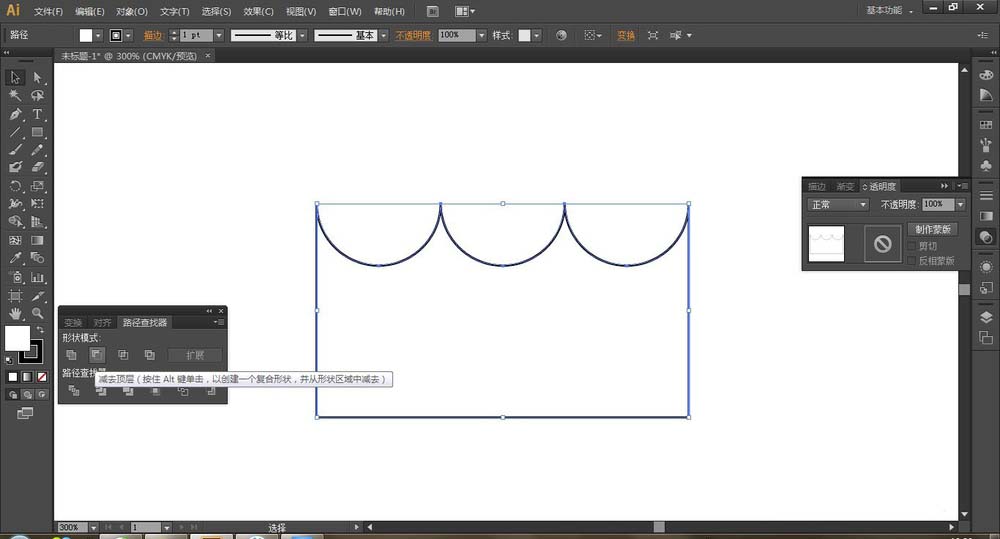This screenshot has width=1000, height=539.
Task: Click the 变换 link in control bar
Action: point(625,35)
